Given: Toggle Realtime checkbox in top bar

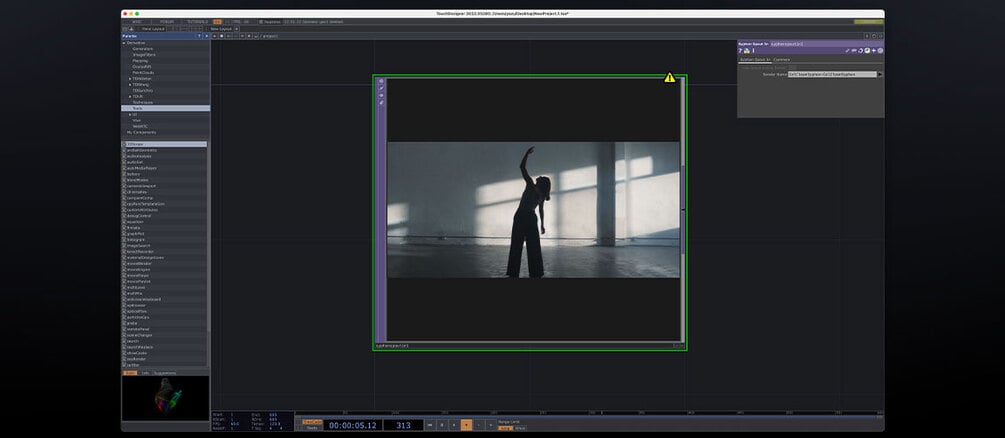Looking at the screenshot, I should 261,22.
